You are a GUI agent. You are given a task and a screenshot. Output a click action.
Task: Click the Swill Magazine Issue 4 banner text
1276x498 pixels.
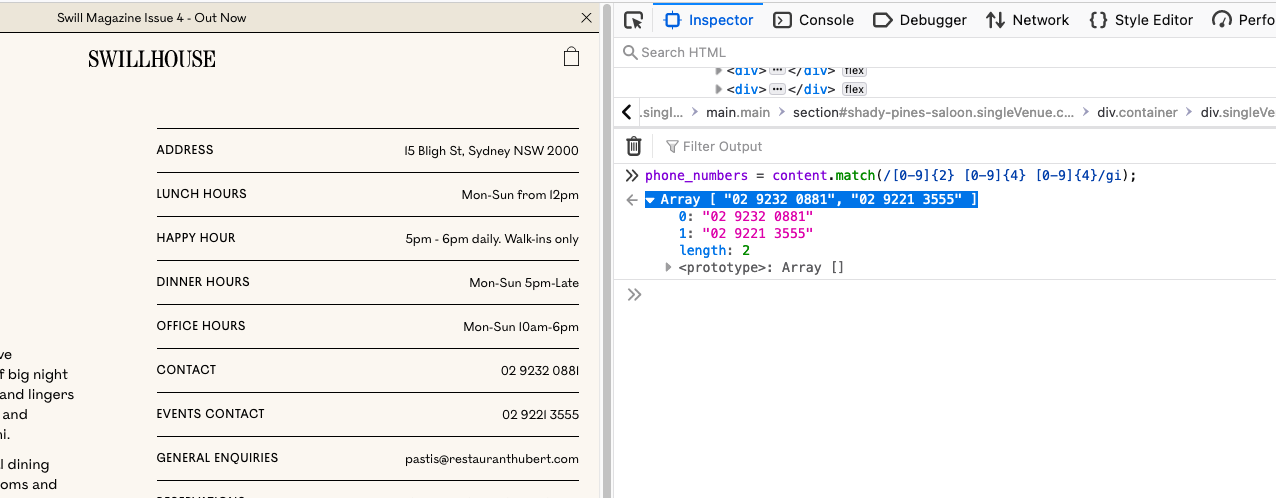[152, 18]
